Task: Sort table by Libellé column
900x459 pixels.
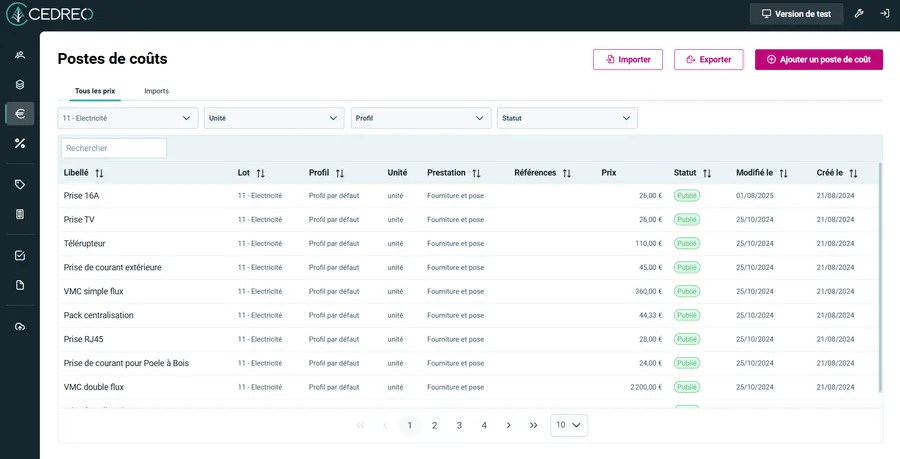Action: [98, 173]
